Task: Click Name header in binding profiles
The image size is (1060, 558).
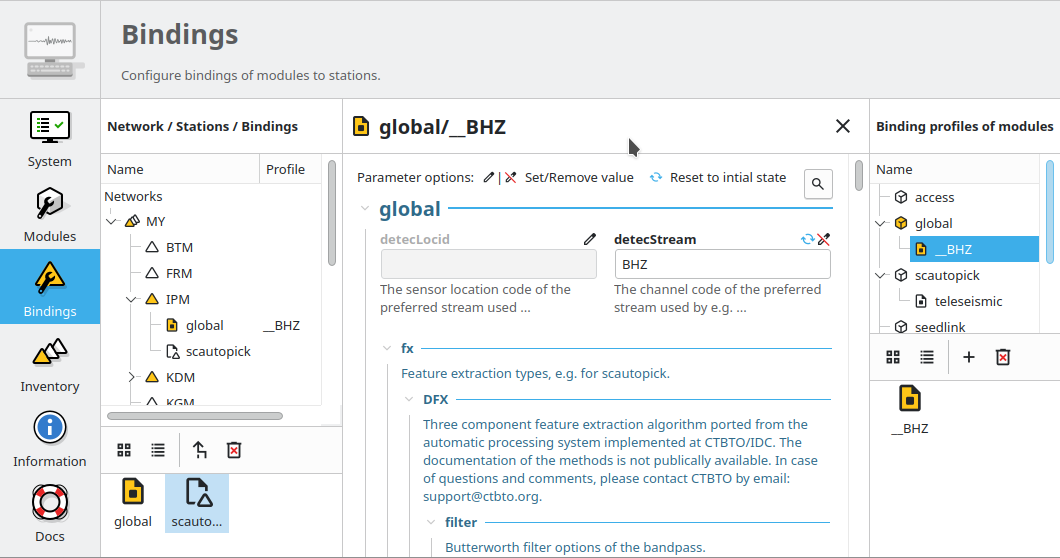Action: (955, 169)
